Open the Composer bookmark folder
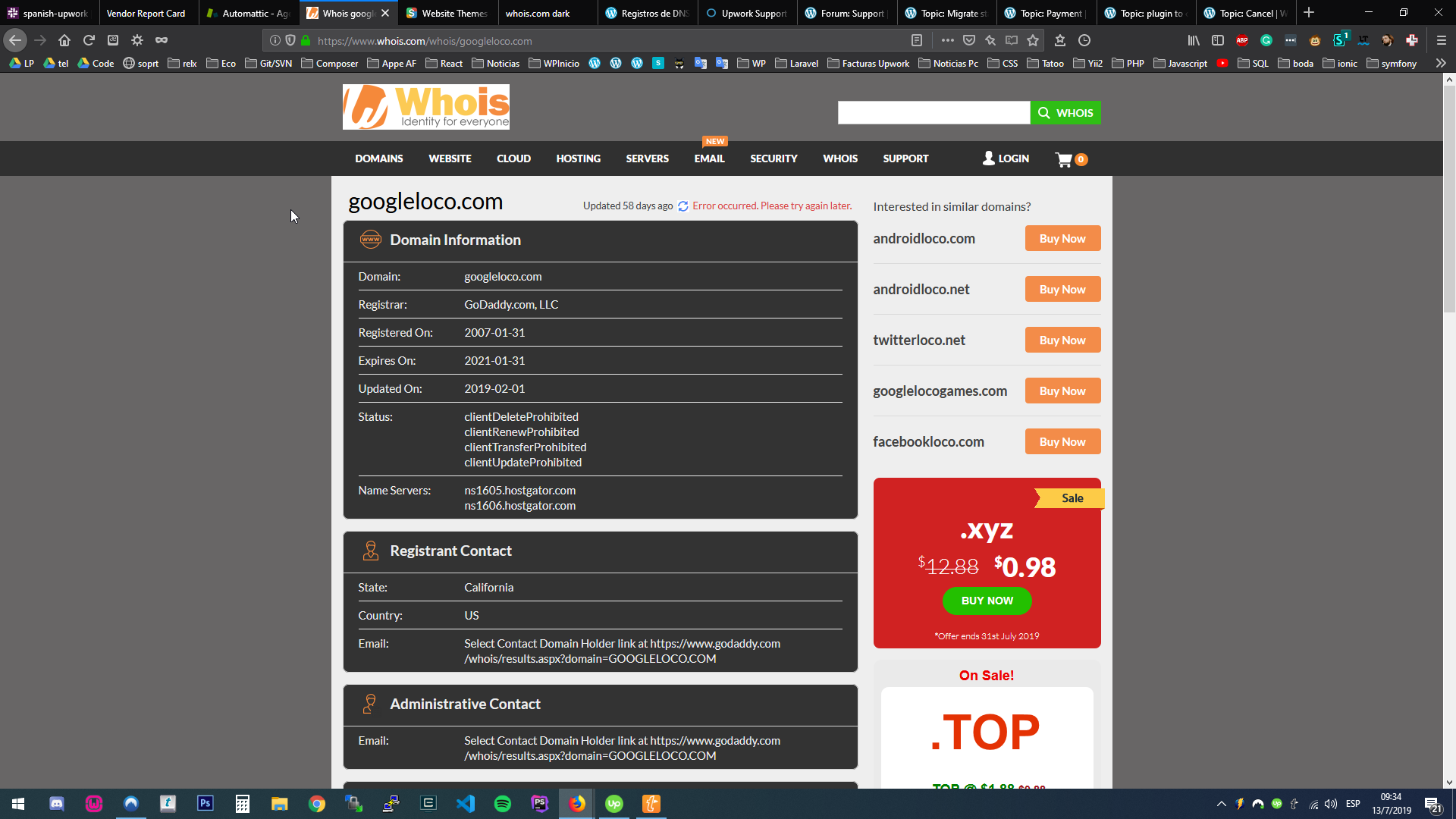The width and height of the screenshot is (1456, 819). [329, 63]
